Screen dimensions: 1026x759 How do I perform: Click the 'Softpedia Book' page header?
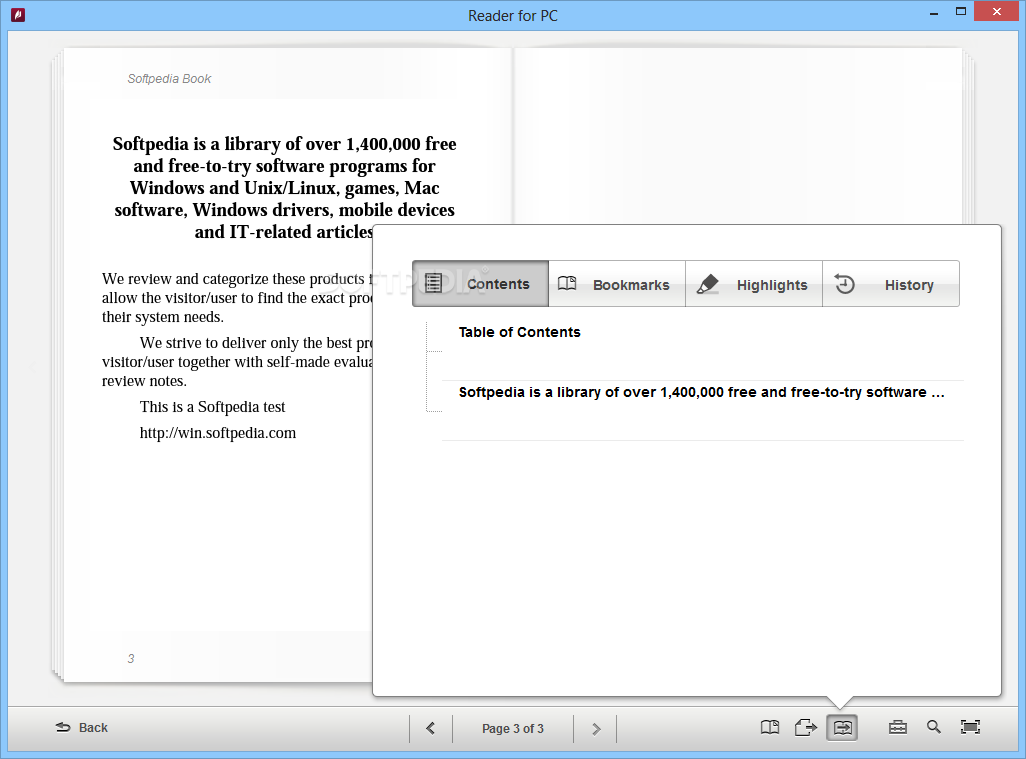(x=169, y=79)
